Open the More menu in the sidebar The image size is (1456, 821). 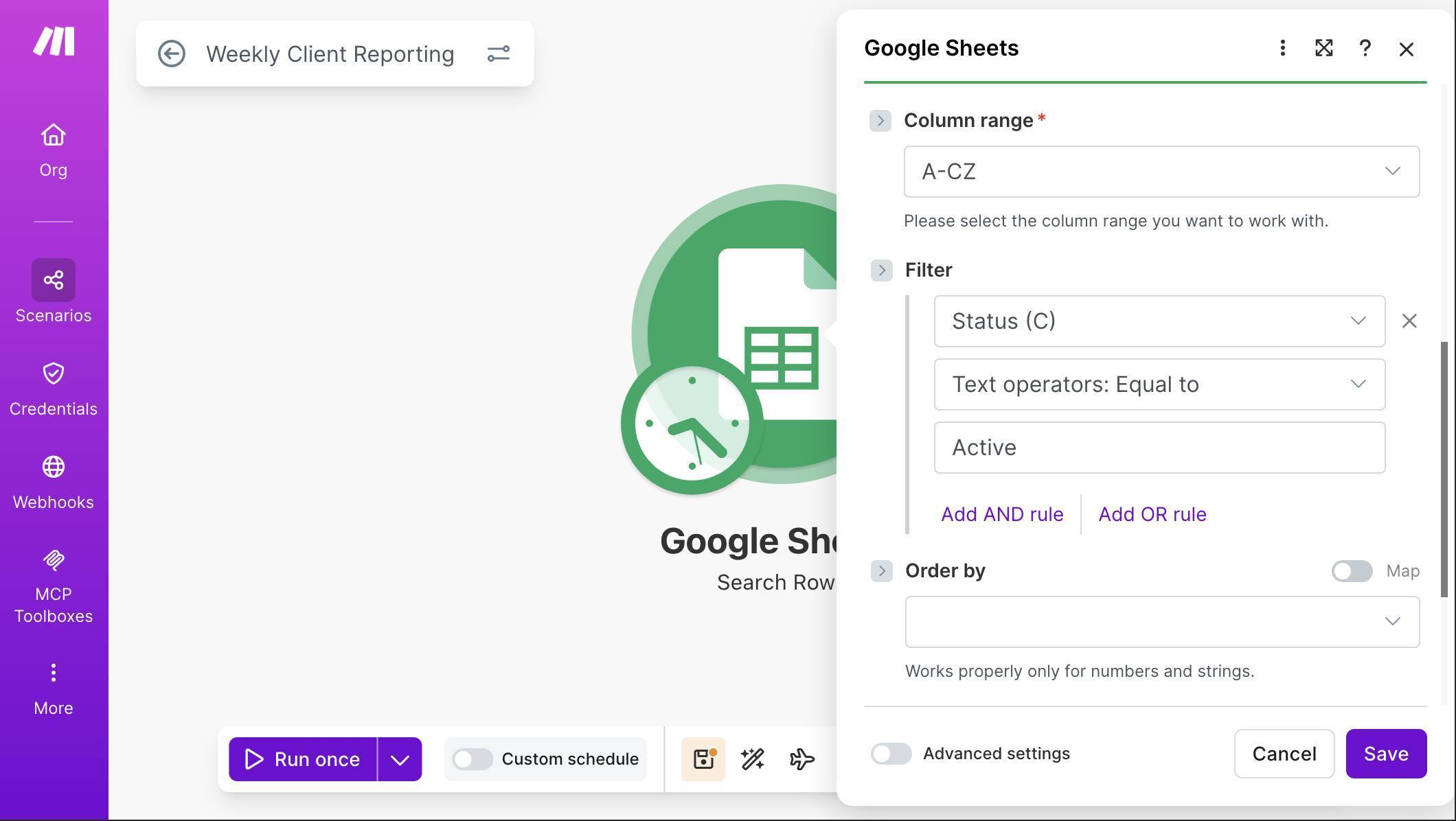53,673
